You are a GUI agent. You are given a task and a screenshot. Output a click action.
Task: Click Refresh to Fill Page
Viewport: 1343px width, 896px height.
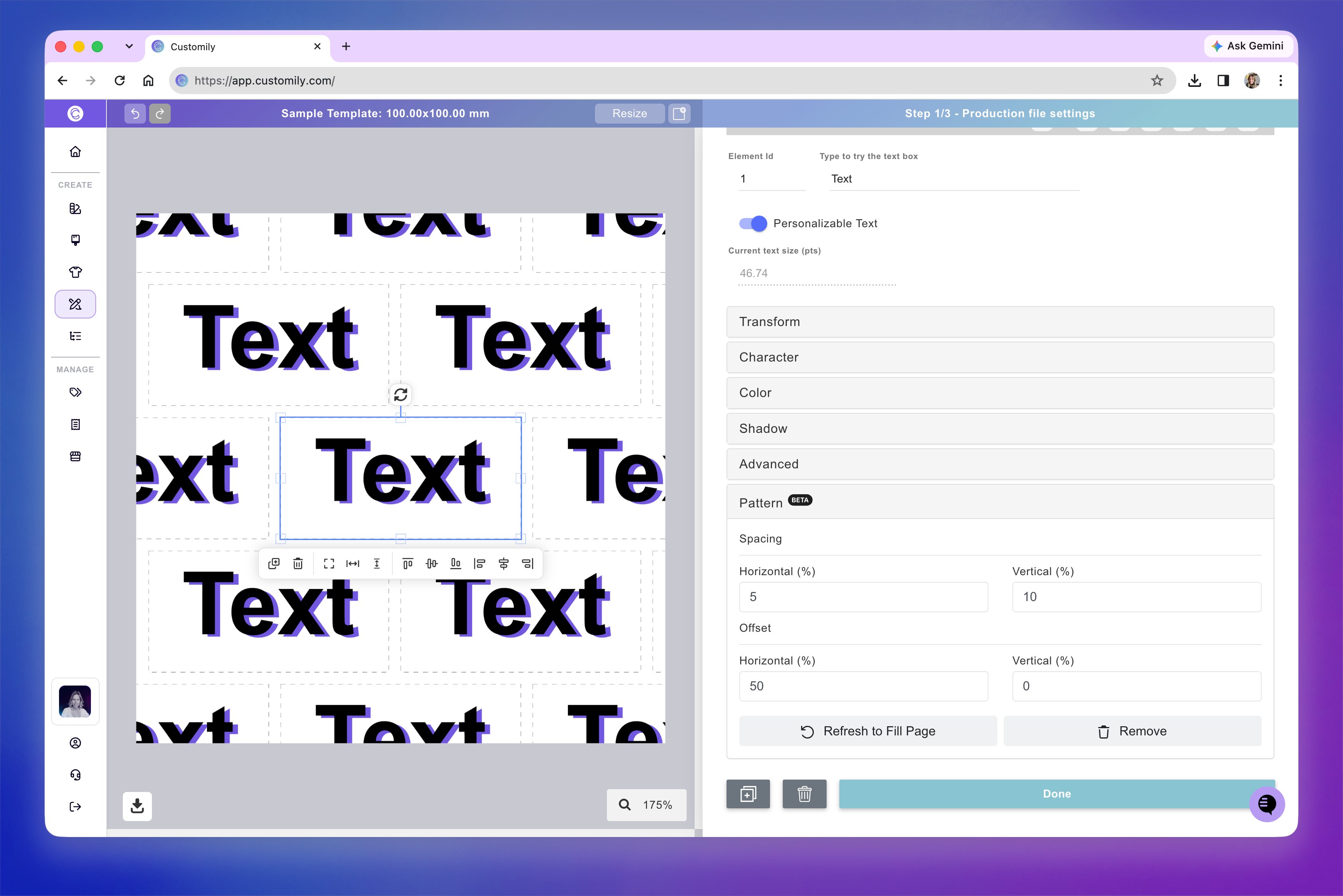click(868, 731)
